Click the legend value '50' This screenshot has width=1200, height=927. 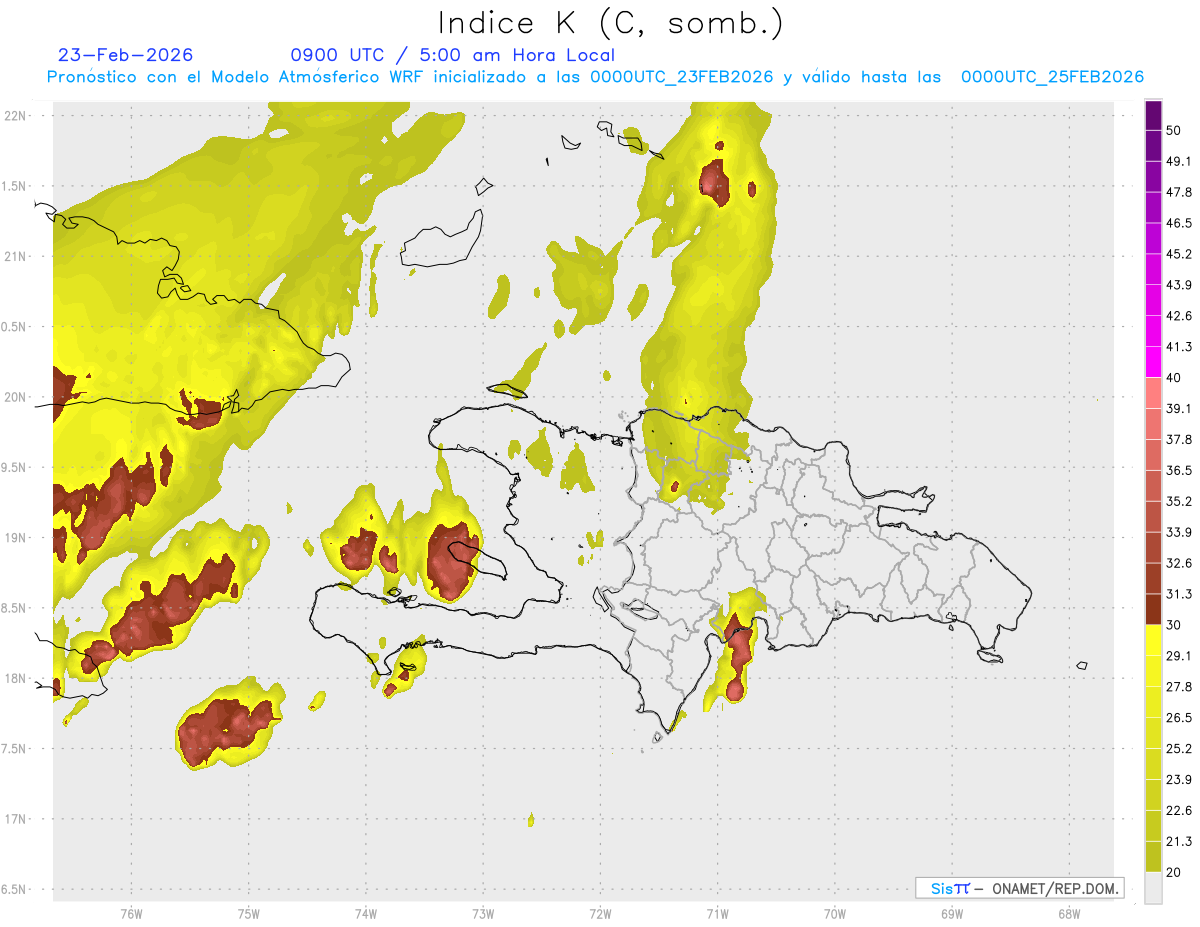(x=1174, y=130)
